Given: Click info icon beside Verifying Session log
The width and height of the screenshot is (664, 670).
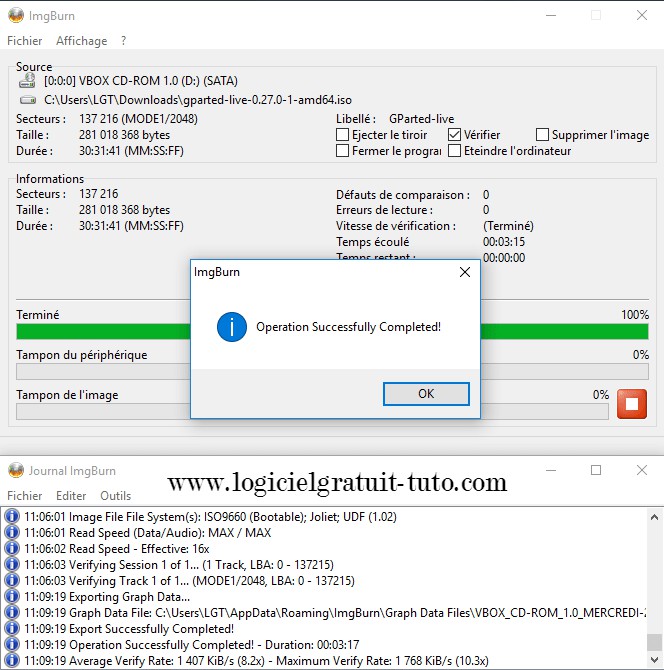Looking at the screenshot, I should click(x=12, y=564).
